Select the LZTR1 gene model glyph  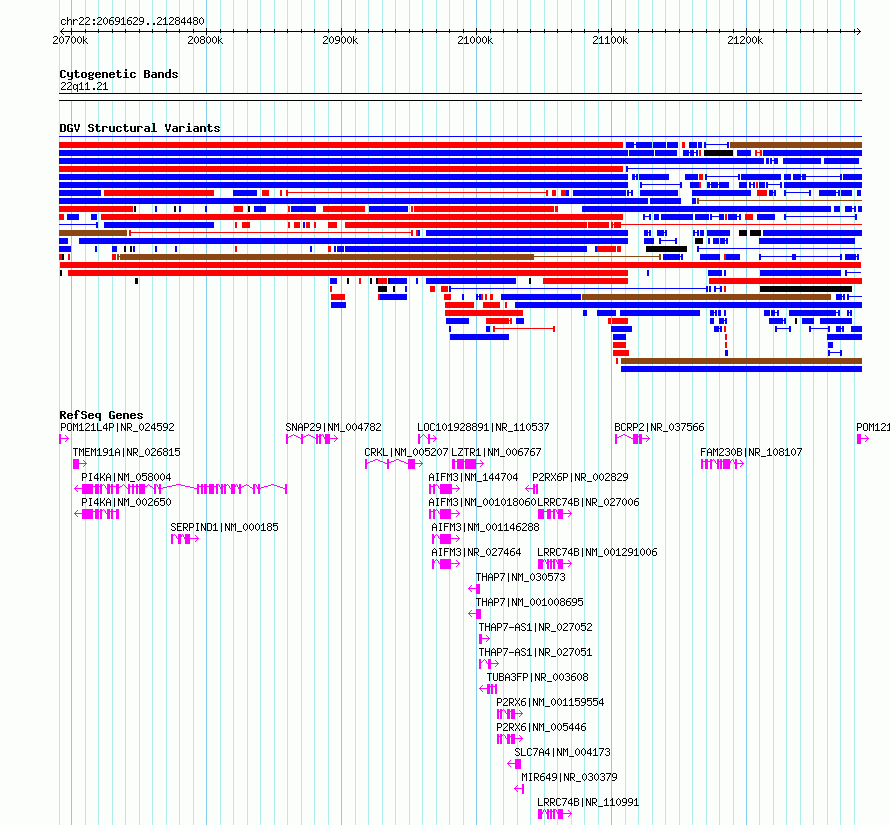click(468, 464)
